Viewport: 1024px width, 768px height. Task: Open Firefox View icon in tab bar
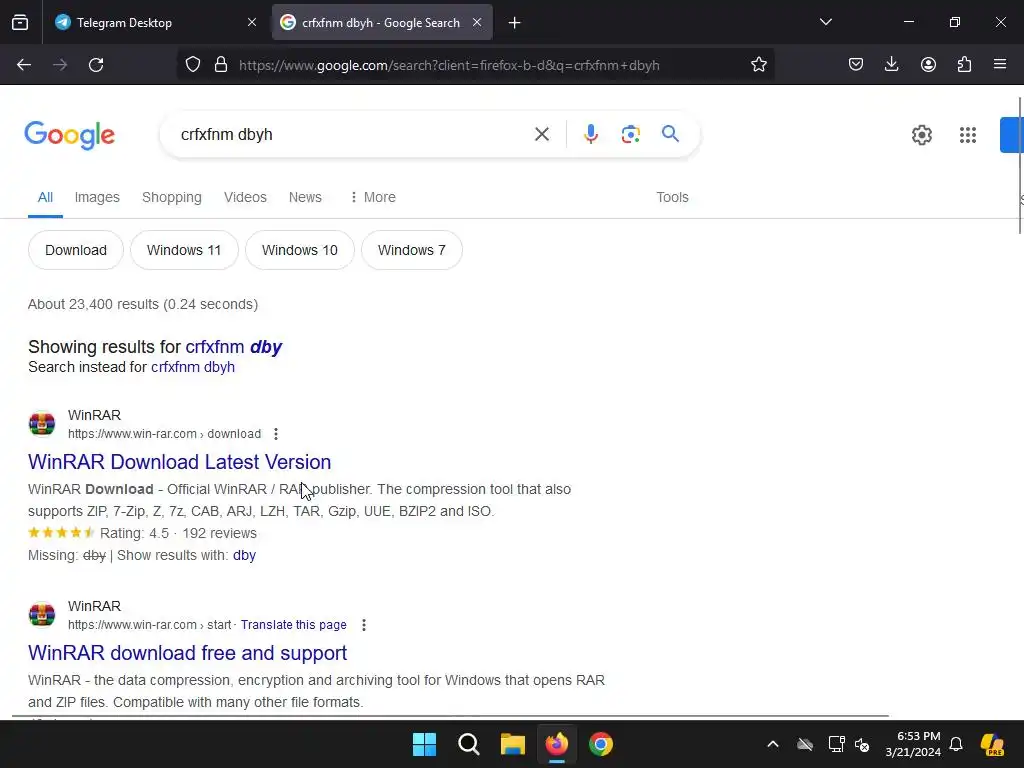20,22
